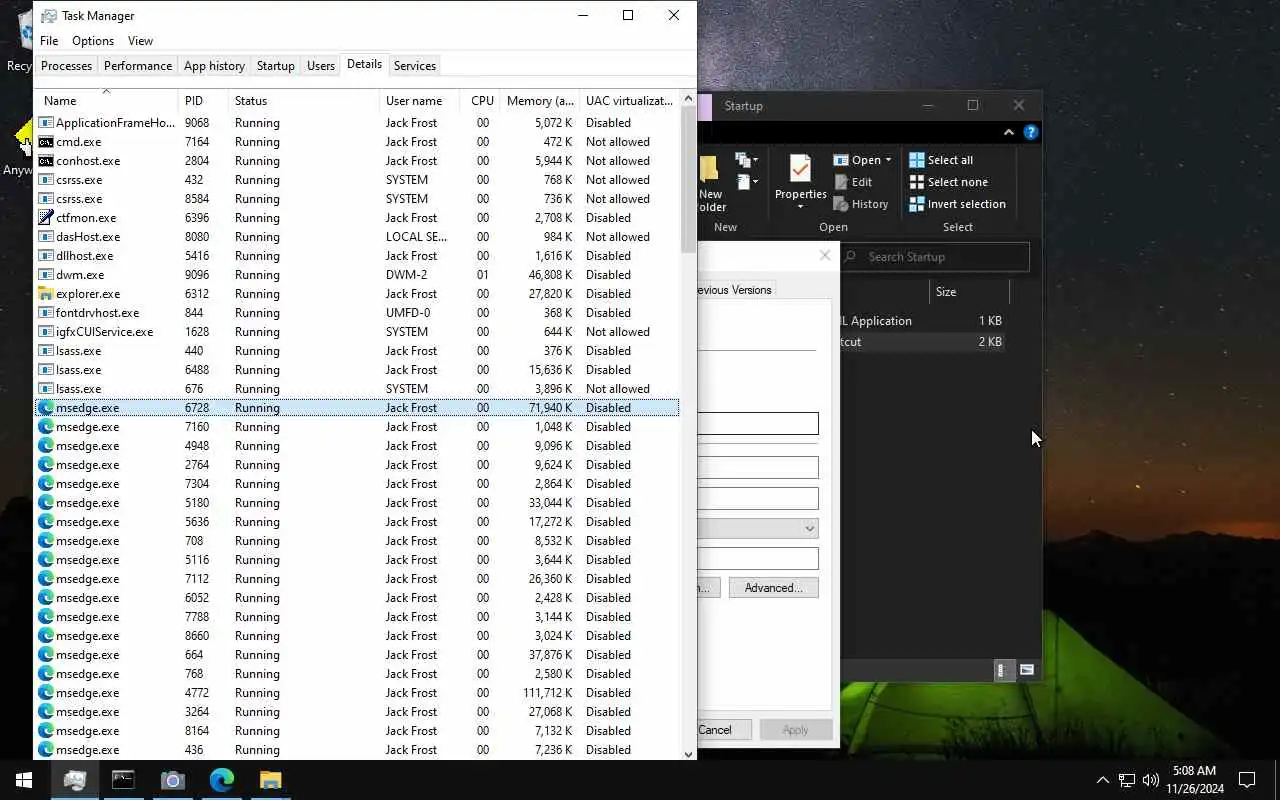The width and height of the screenshot is (1280, 800).
Task: Click the Search Startup field
Action: click(935, 257)
